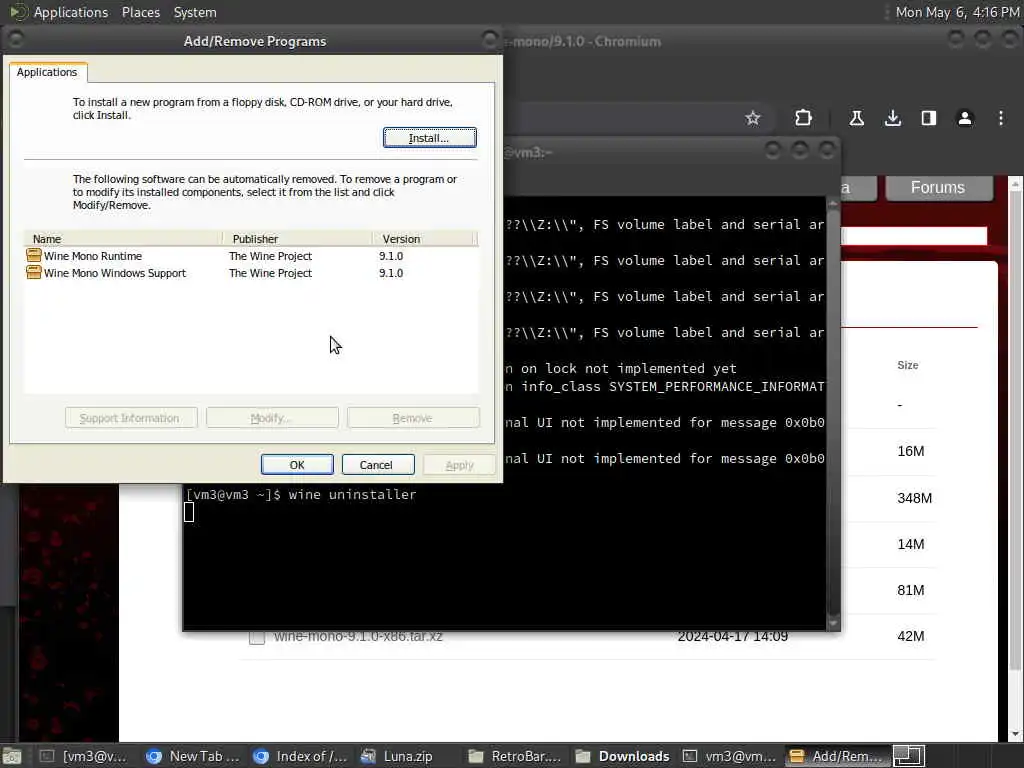Click the Chromium page vertical scrollbar
The width and height of the screenshot is (1024, 768).
[x=1015, y=457]
